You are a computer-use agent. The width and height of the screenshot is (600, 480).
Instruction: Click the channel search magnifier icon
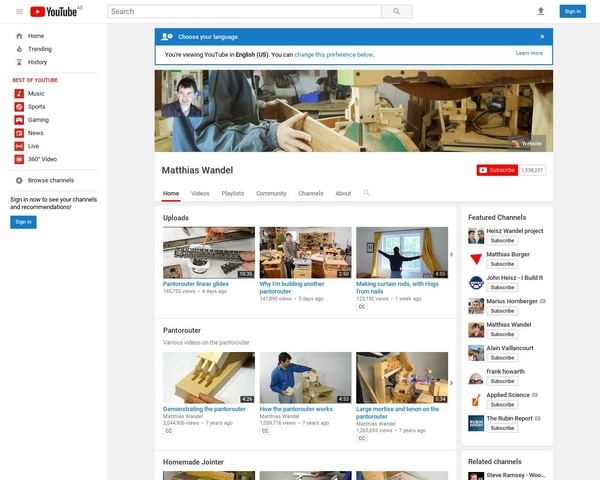[366, 193]
